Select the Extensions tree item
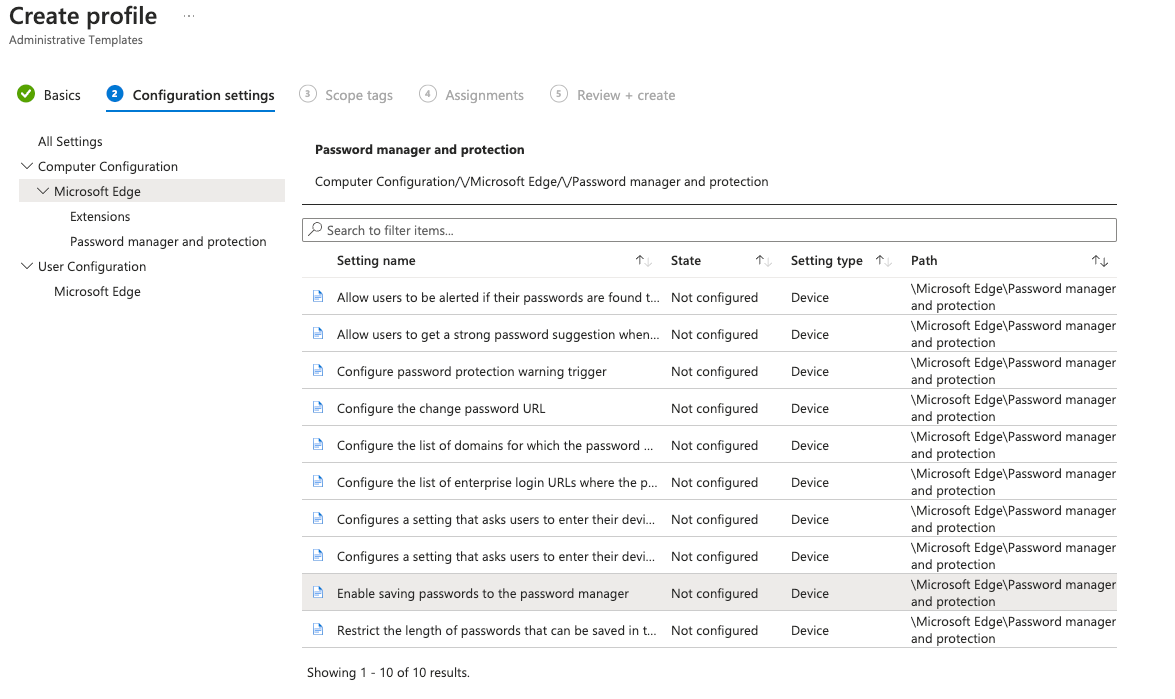This screenshot has width=1175, height=699. tap(100, 217)
